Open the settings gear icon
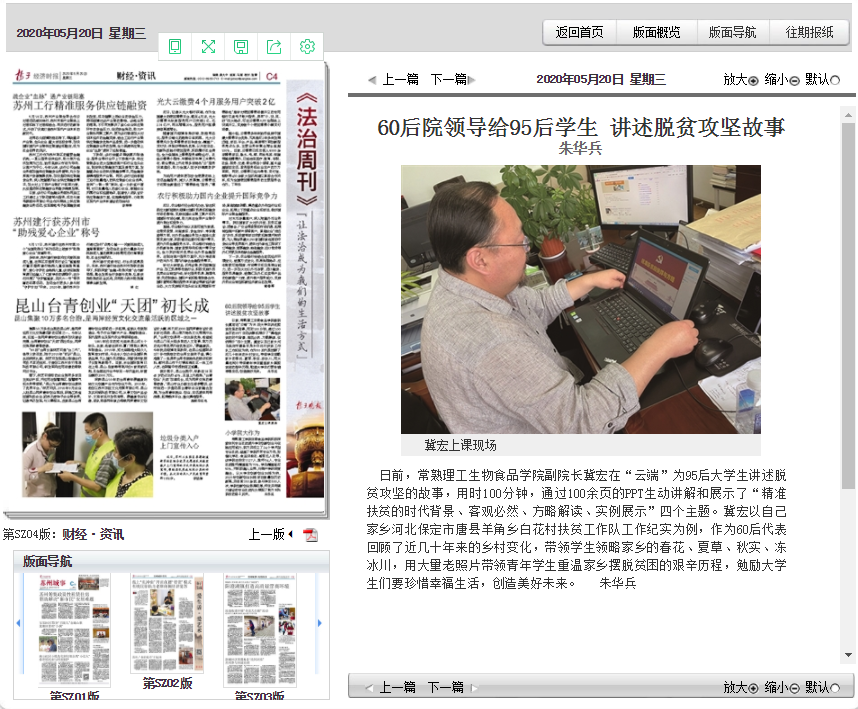 [x=307, y=47]
